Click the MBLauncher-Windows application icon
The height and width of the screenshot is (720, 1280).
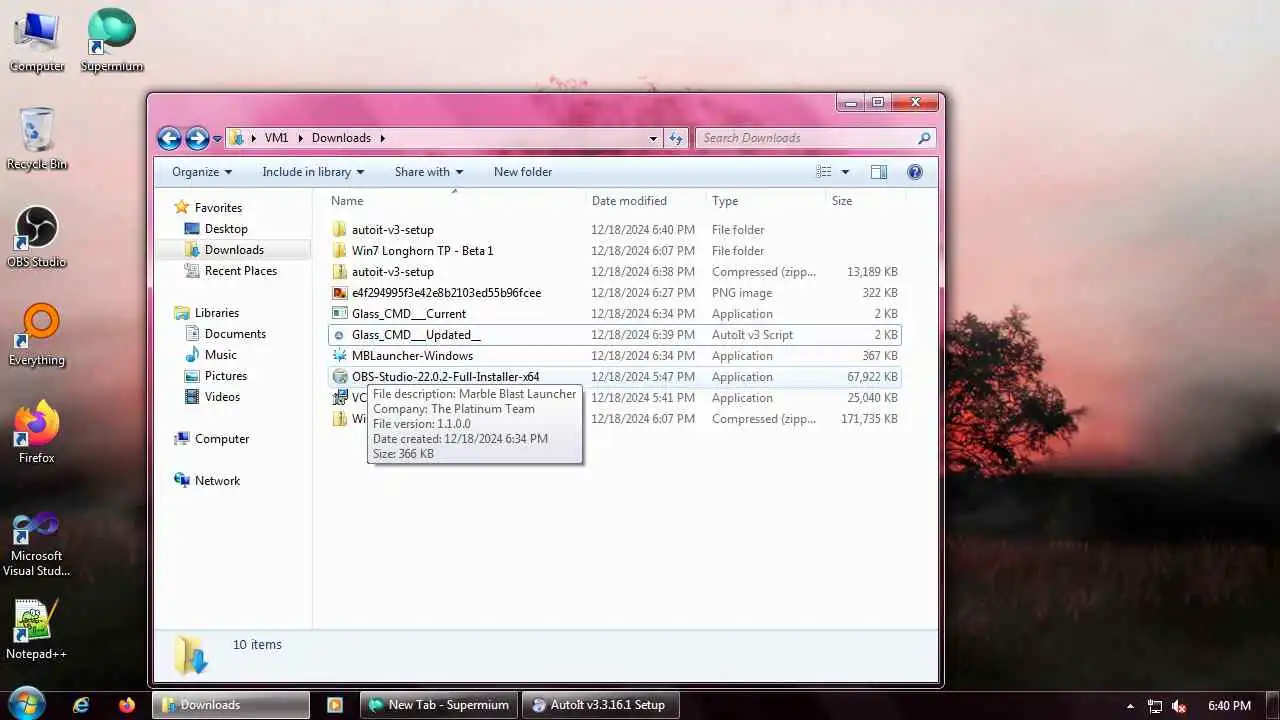[x=340, y=356]
